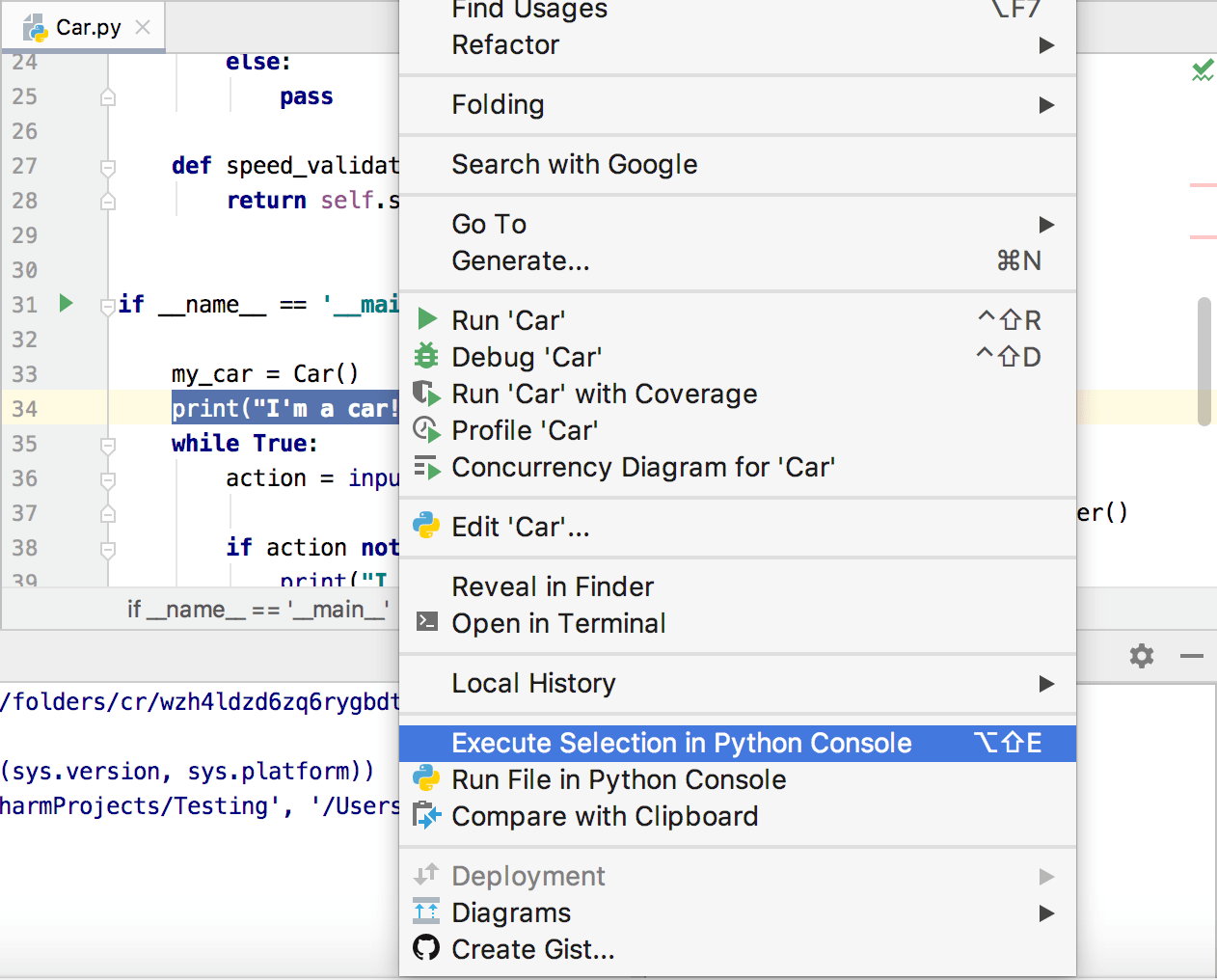Image resolution: width=1217 pixels, height=980 pixels.
Task: Choose 'Execute Selection in Python Console'
Action: click(682, 743)
